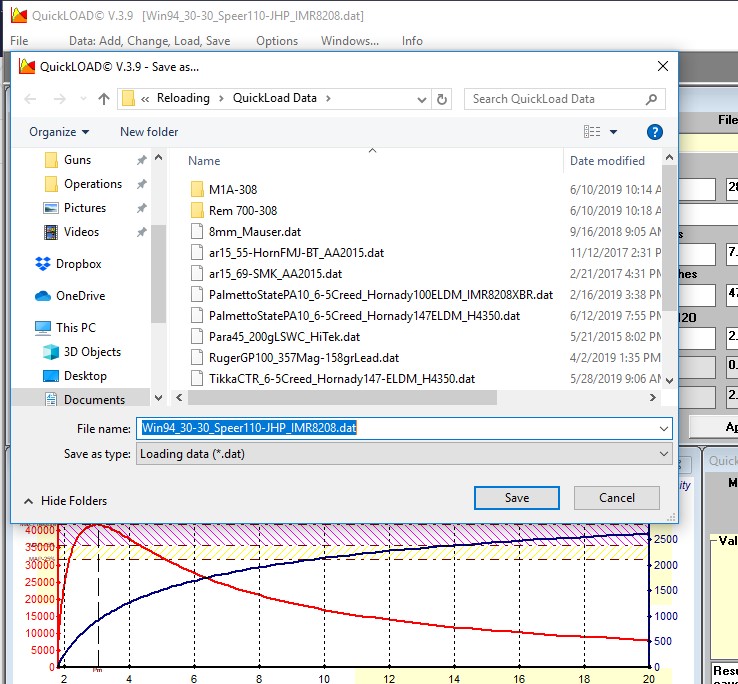Select This PC in the navigation pane
This screenshot has height=684, width=738.
[x=65, y=328]
